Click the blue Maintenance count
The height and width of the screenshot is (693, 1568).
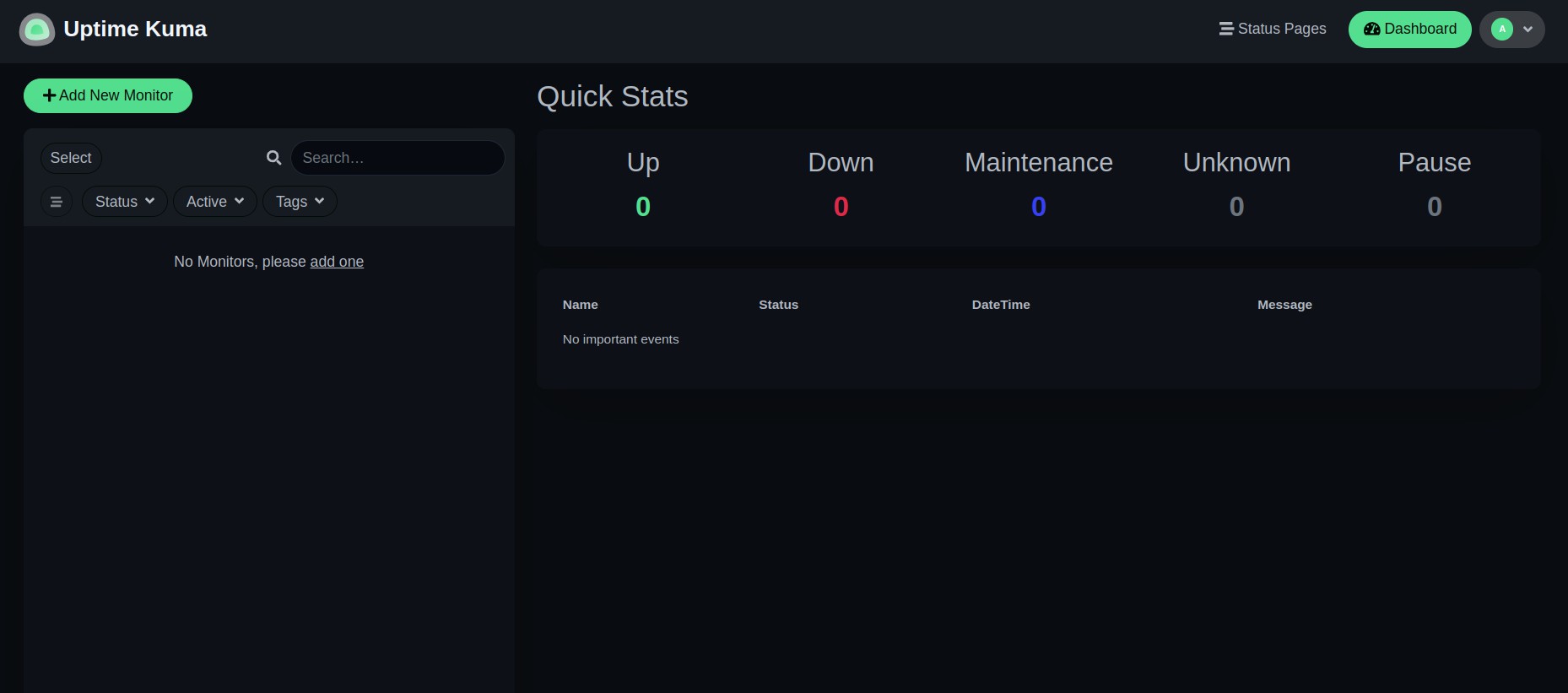tap(1038, 207)
